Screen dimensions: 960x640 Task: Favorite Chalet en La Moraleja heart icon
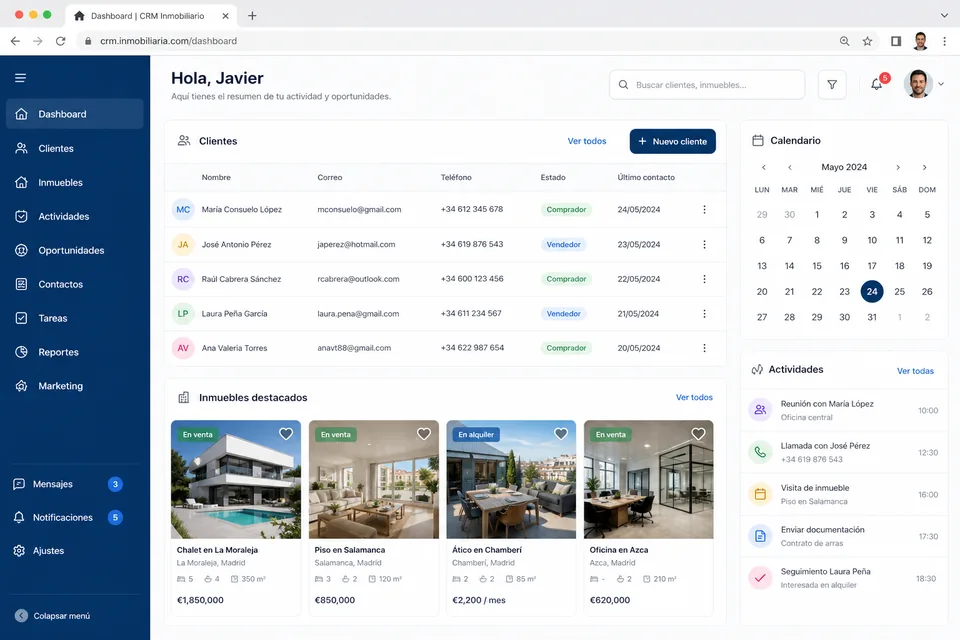[x=286, y=434]
